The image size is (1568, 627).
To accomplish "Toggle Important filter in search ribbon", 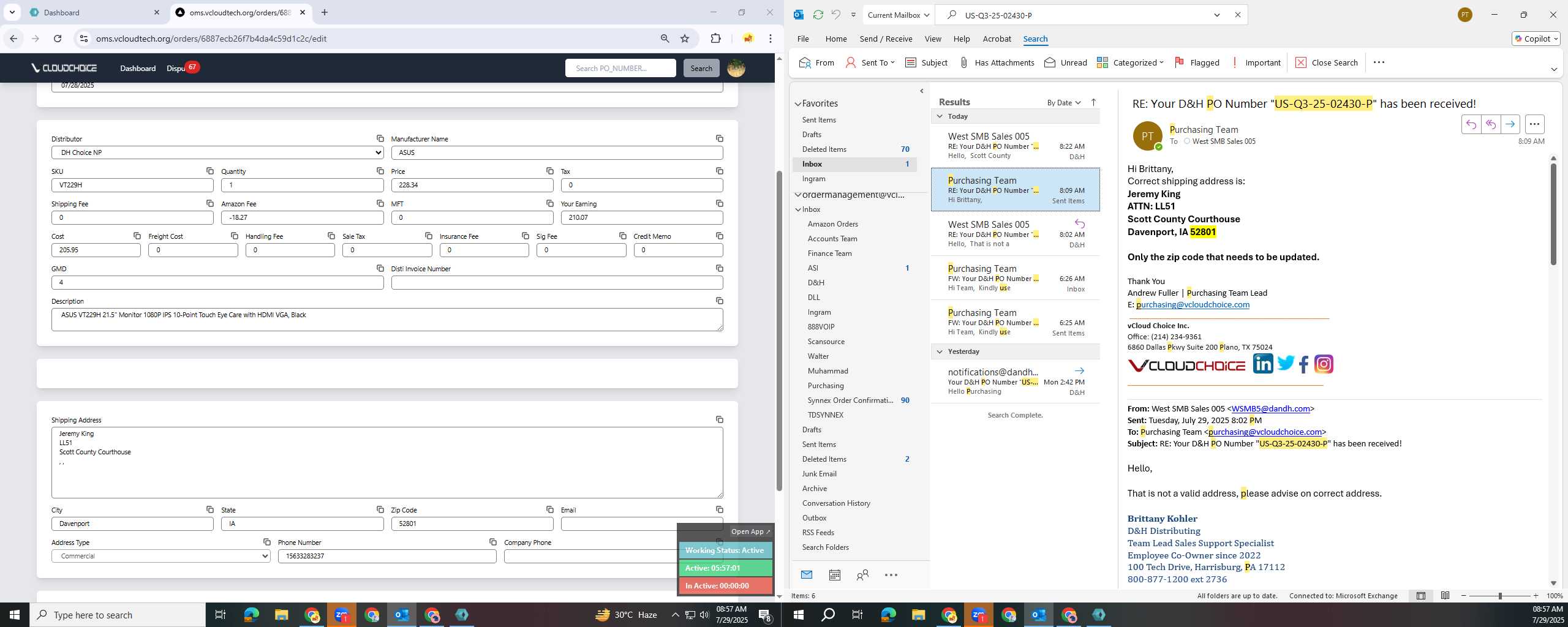I will tap(1256, 62).
